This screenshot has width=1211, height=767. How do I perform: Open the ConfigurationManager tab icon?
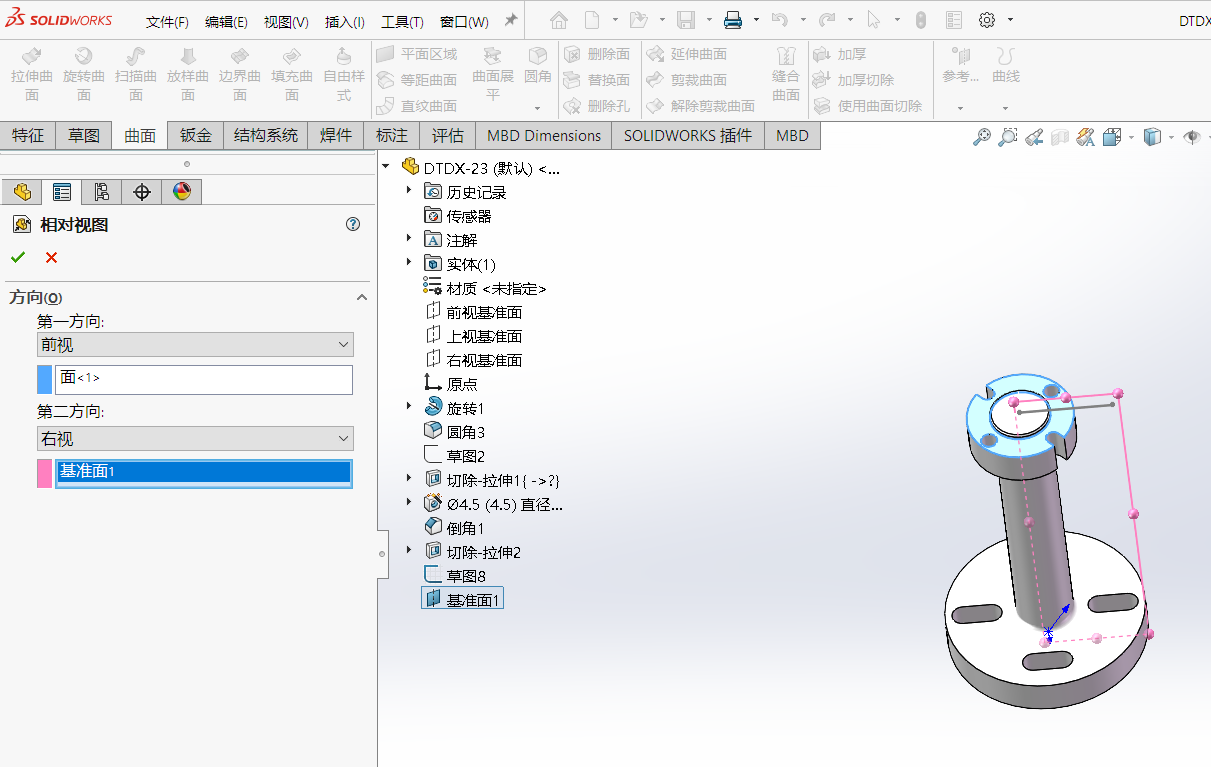point(101,192)
